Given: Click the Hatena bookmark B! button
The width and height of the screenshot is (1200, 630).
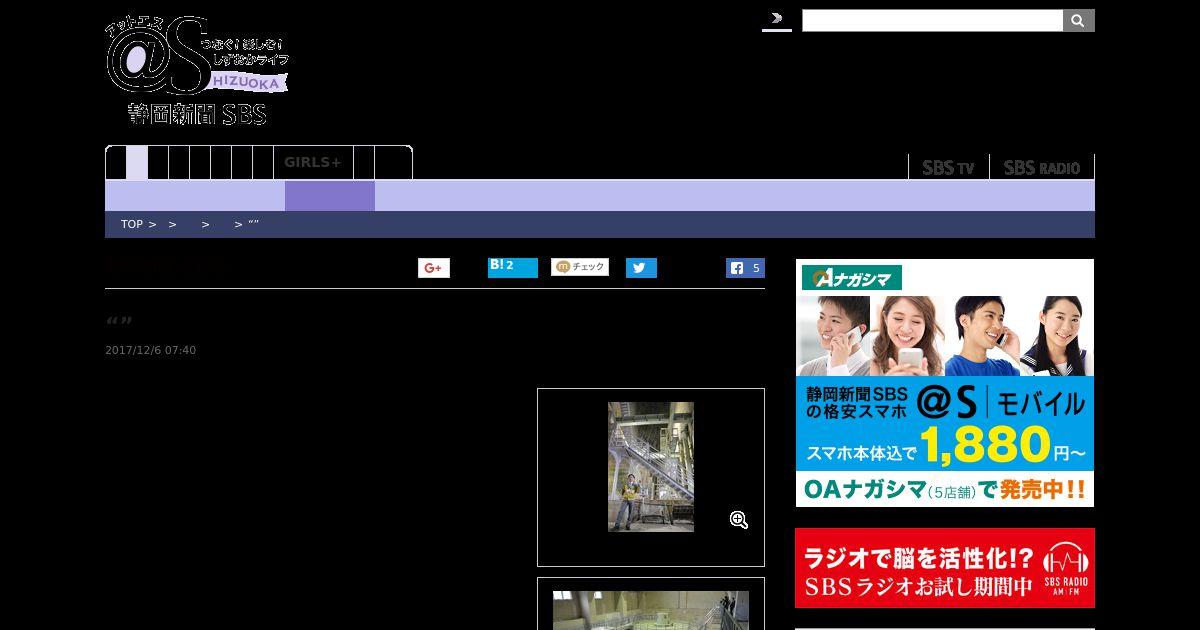Looking at the screenshot, I should [x=513, y=267].
